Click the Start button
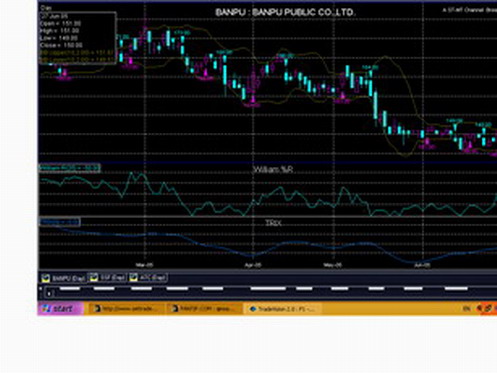The height and width of the screenshot is (373, 497). [x=60, y=309]
